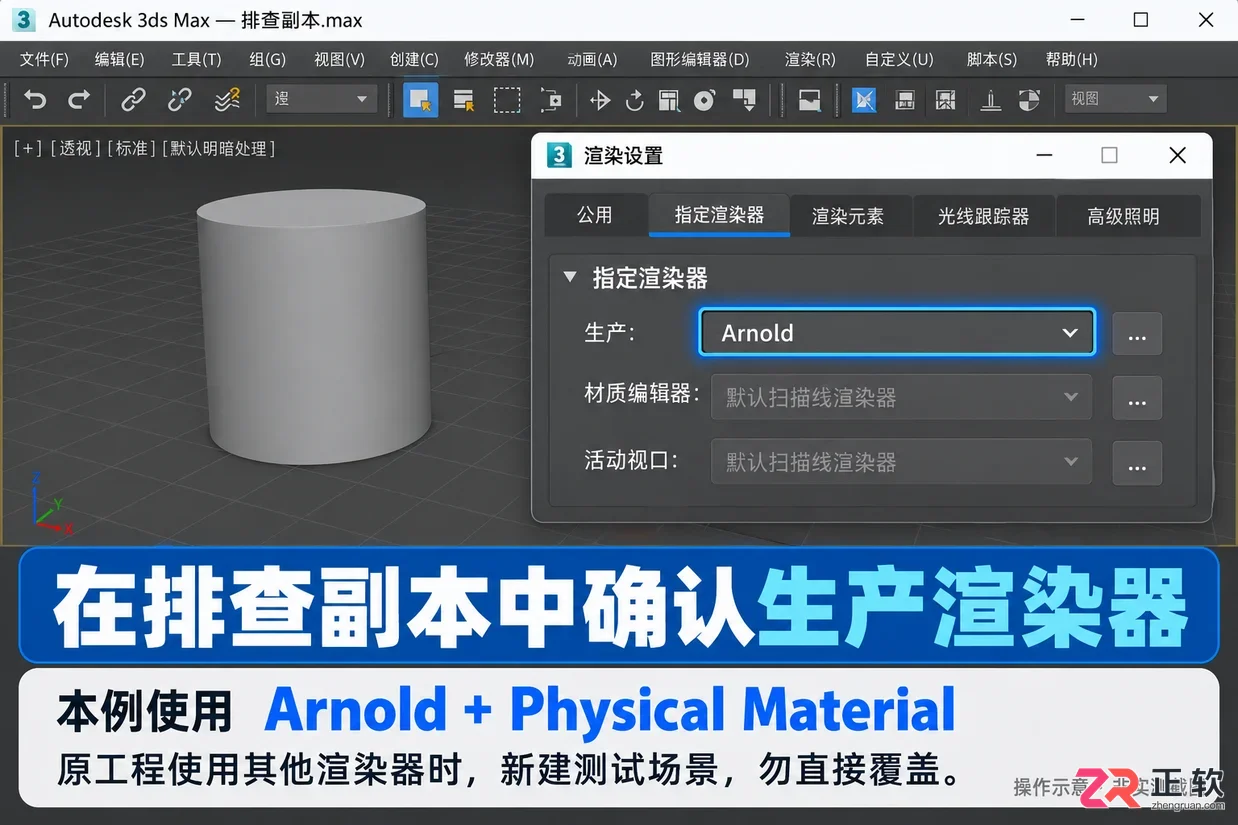The image size is (1238, 825).
Task: Maximize the 渲染设置 dialog
Action: click(1109, 155)
